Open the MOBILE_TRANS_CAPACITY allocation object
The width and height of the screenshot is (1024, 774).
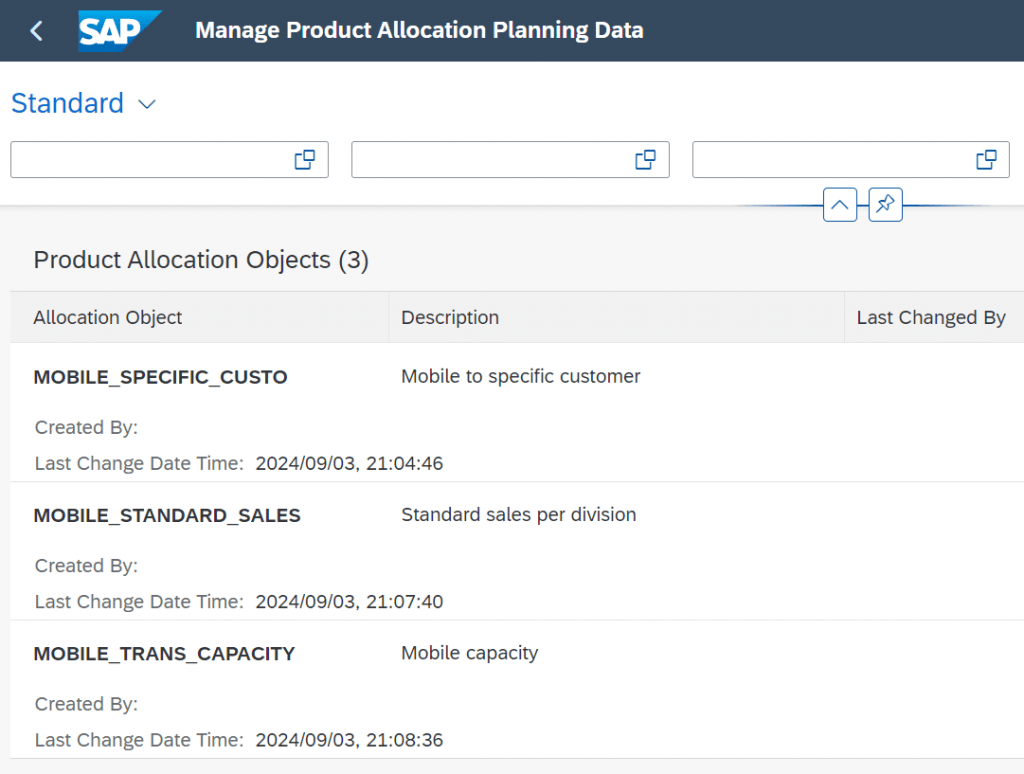click(165, 654)
